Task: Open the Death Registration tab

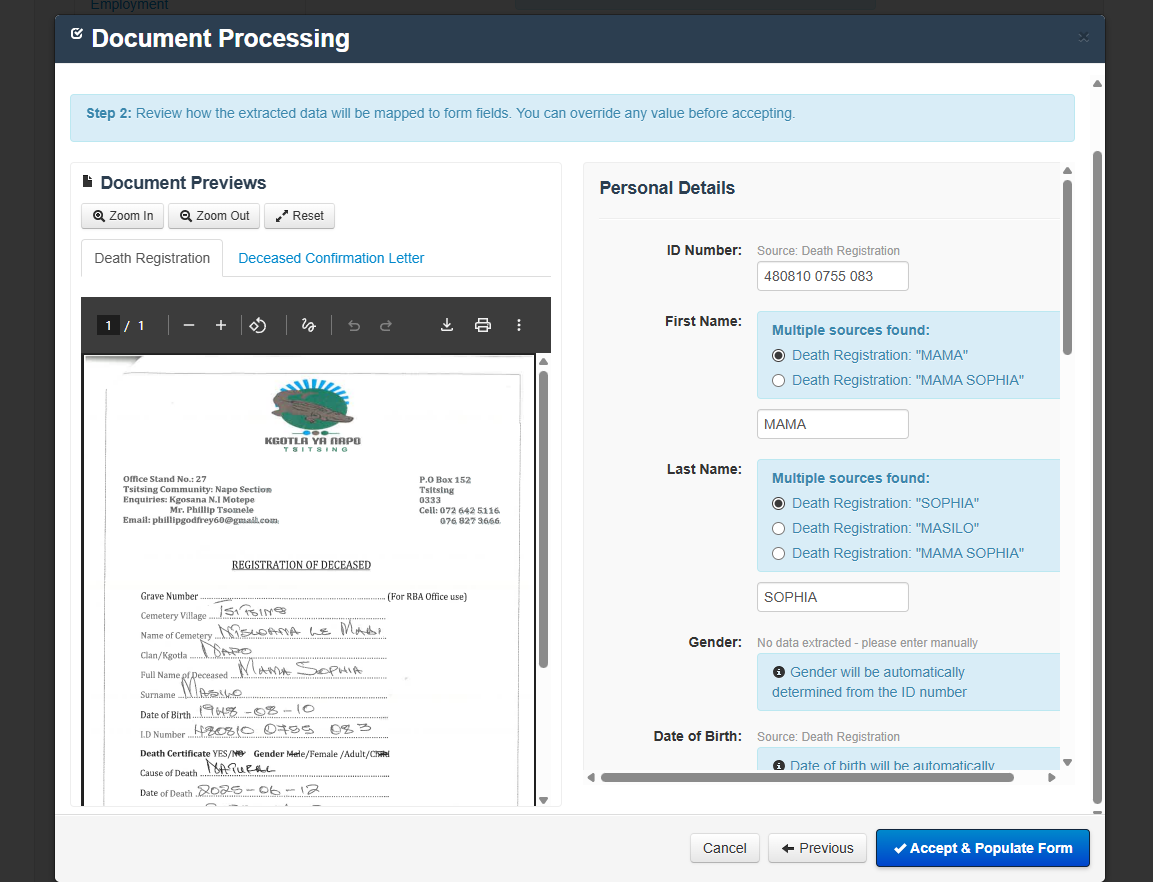Action: 152,258
